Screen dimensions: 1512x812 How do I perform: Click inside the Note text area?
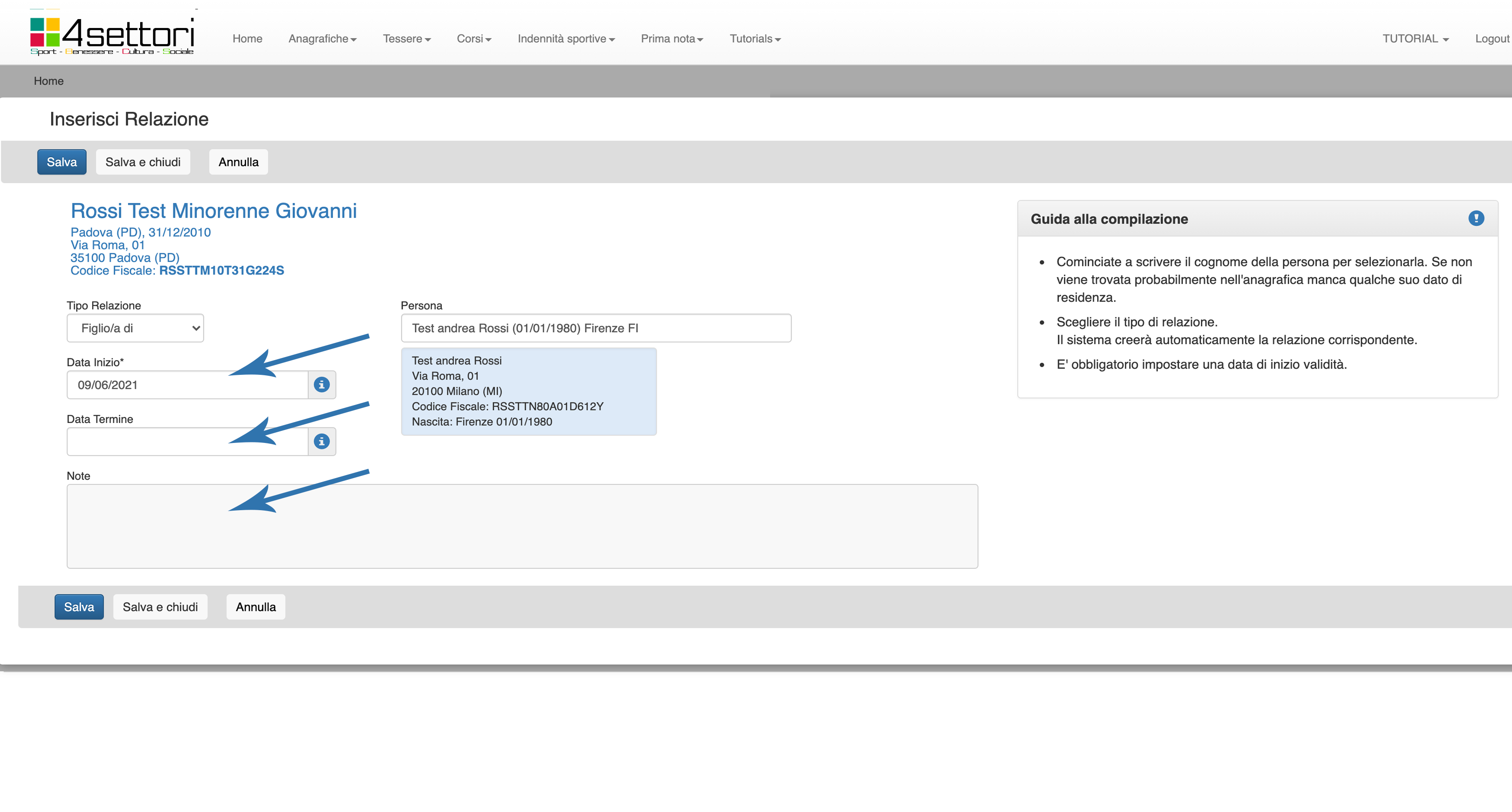coord(522,526)
